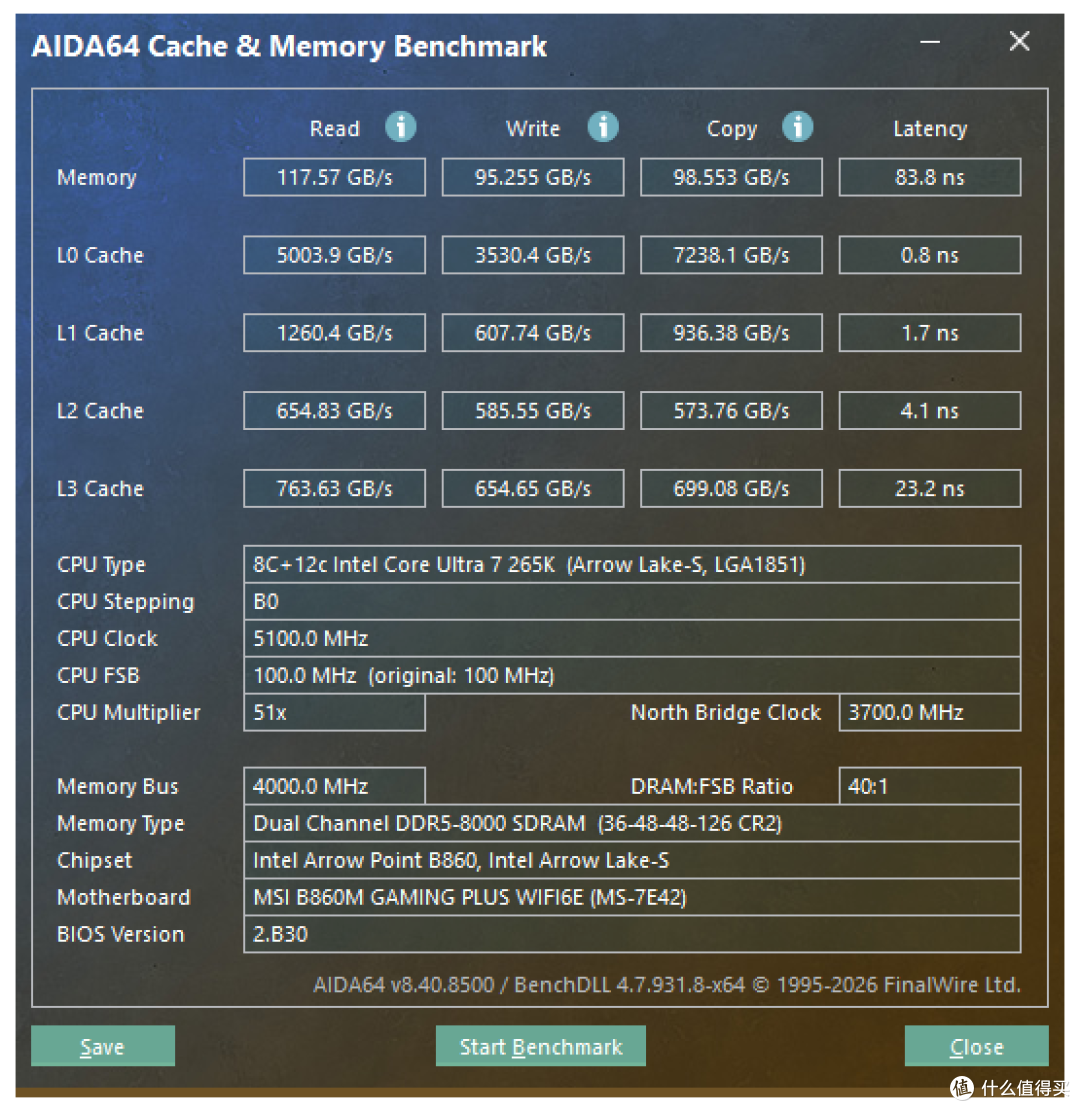Screen dimensions: 1080x1111
Task: Click the L2 Cache Copy value 573.76 GB/s
Action: click(731, 411)
